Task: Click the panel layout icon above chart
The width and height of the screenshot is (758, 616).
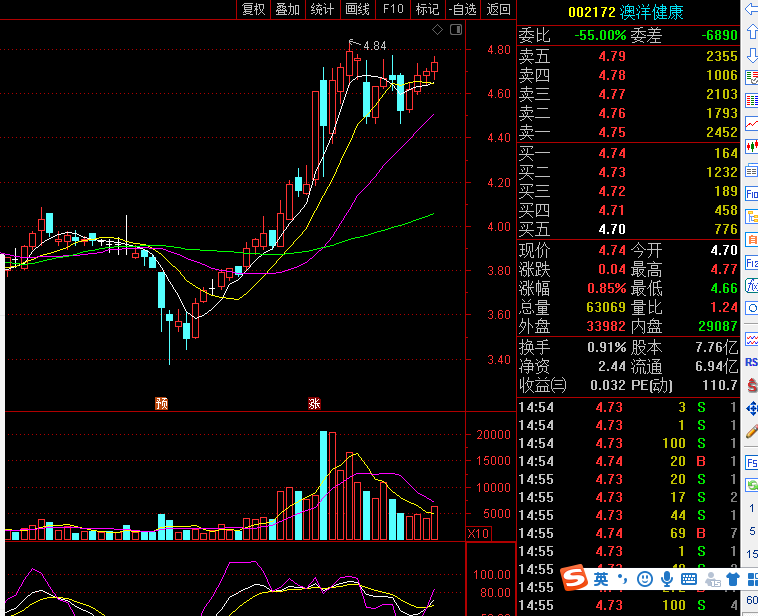Action: (x=456, y=29)
